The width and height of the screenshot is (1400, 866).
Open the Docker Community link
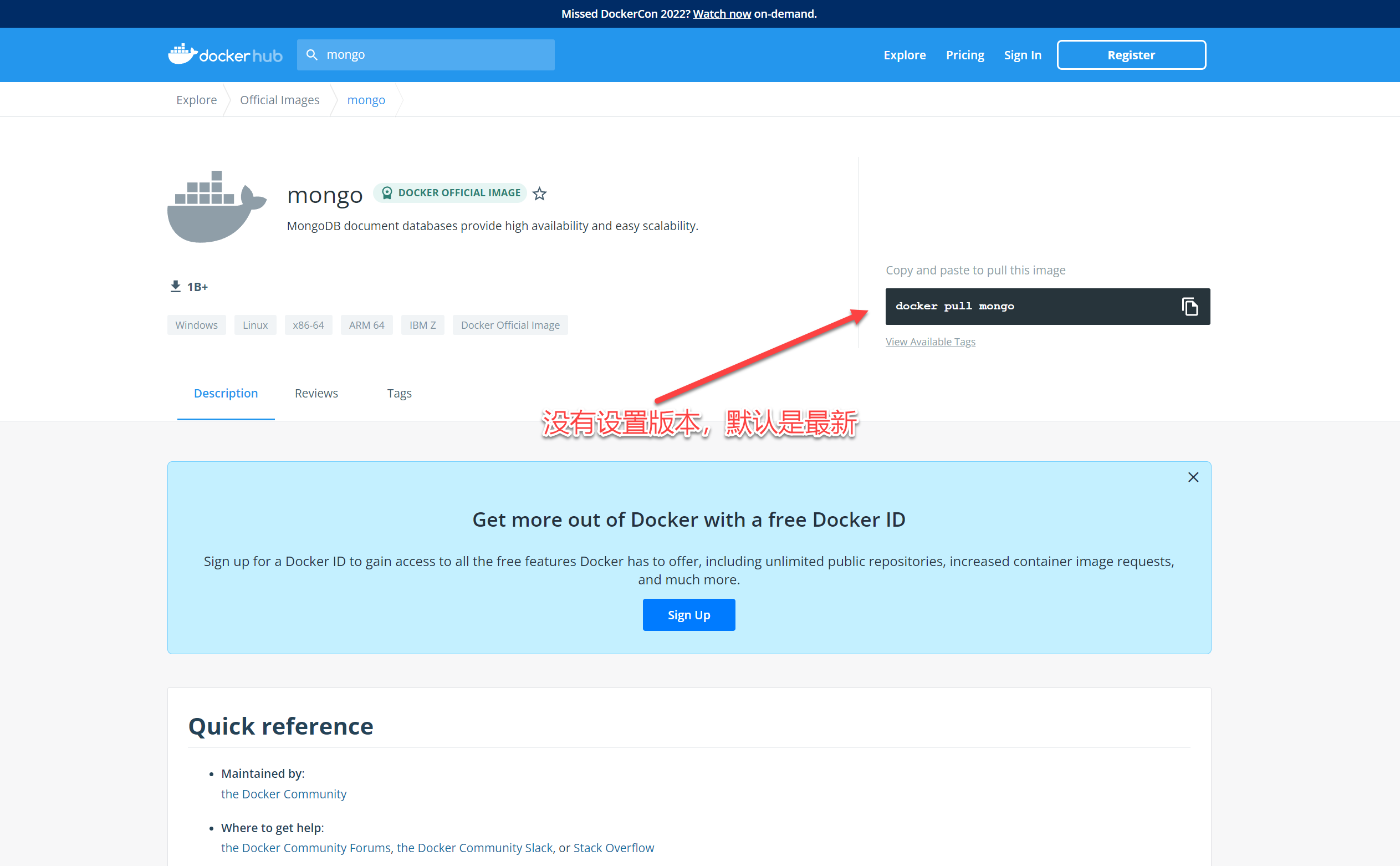[283, 794]
